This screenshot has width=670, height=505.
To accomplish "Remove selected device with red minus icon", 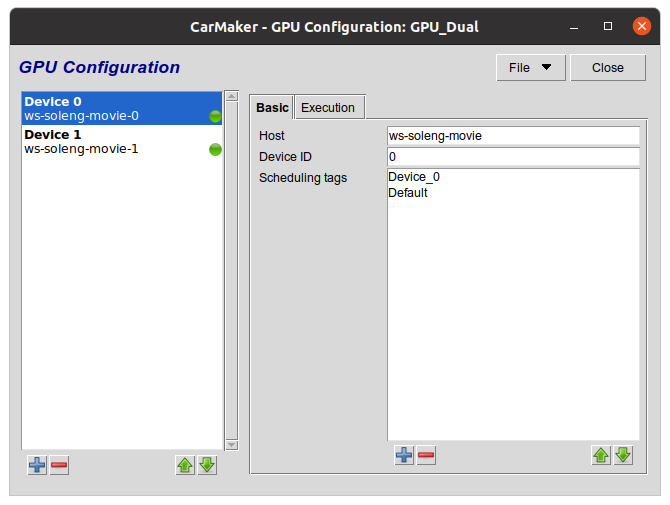I will 59,466.
